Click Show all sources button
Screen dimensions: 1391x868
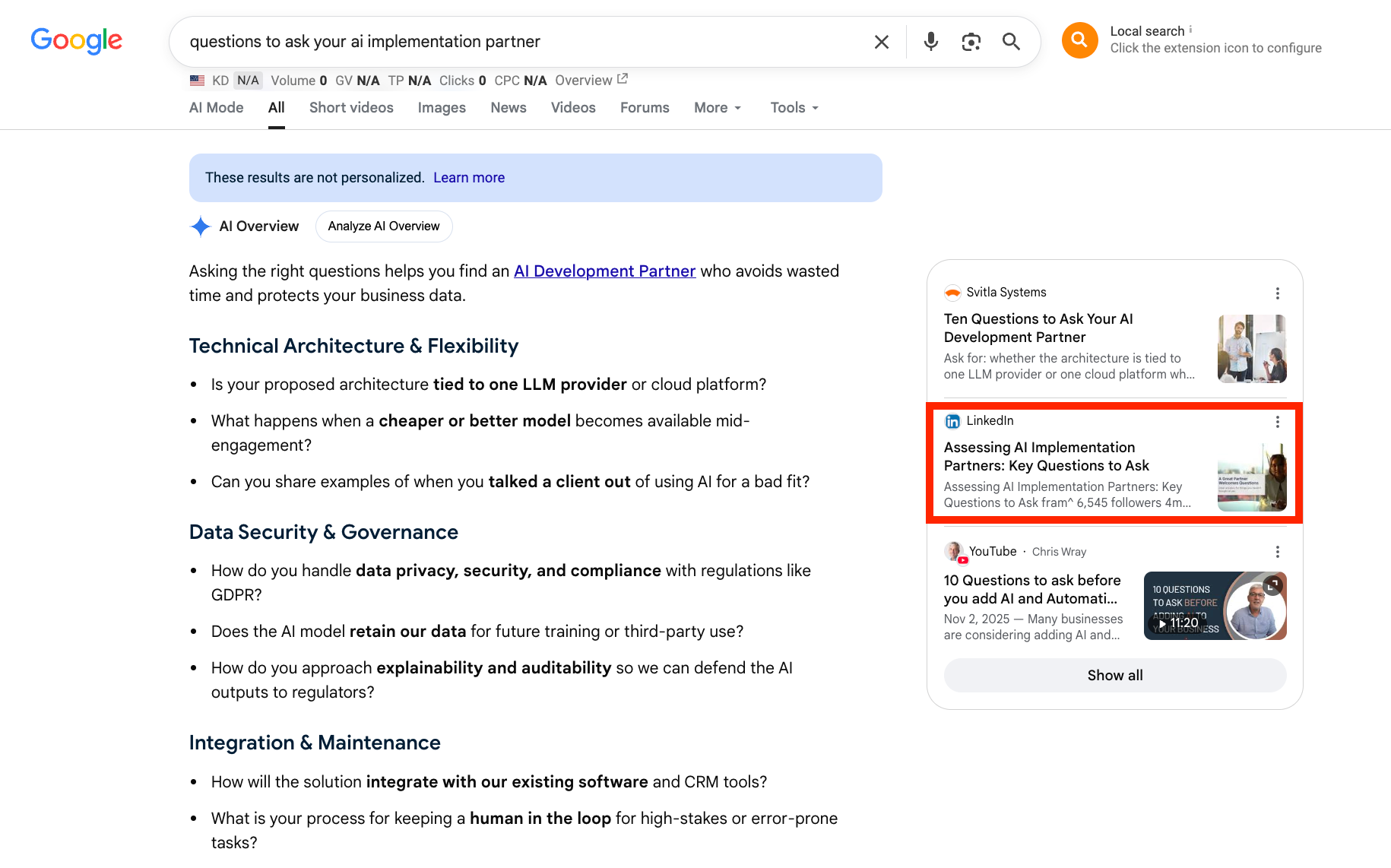tap(1115, 676)
